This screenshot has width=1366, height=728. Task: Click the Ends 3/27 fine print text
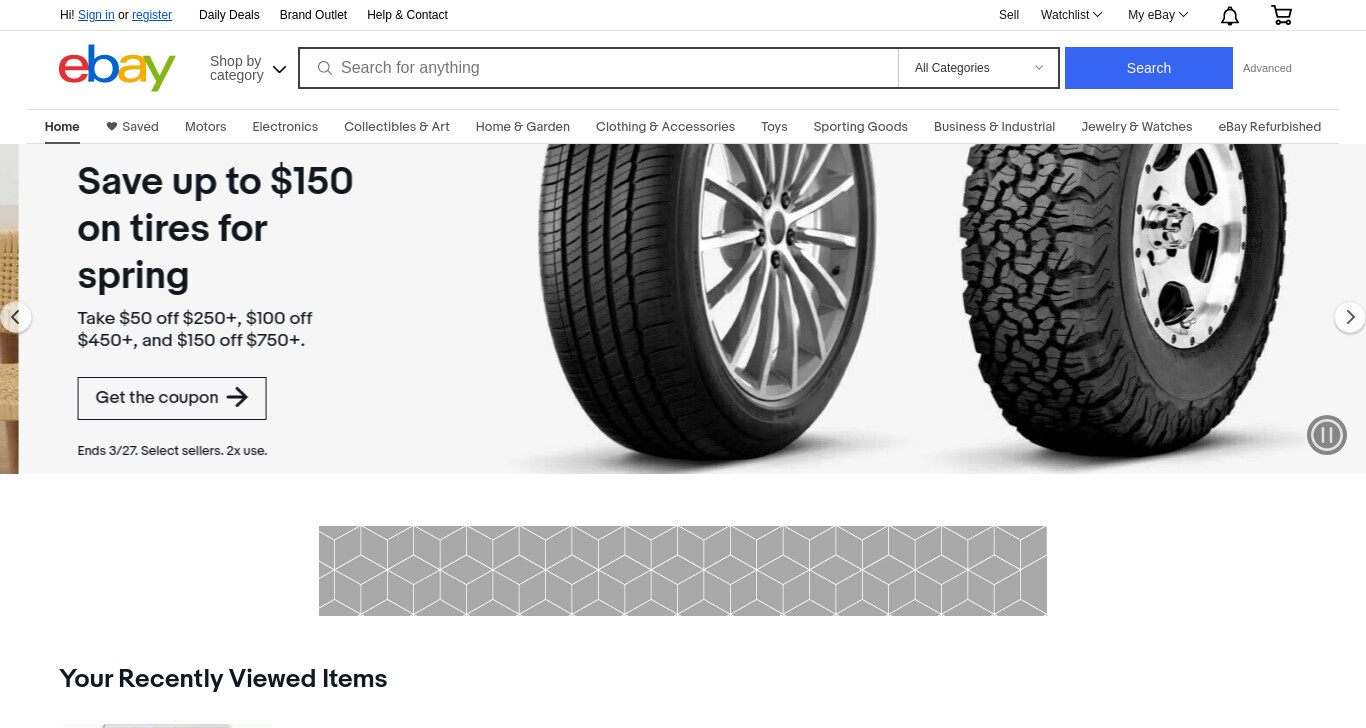pos(172,451)
